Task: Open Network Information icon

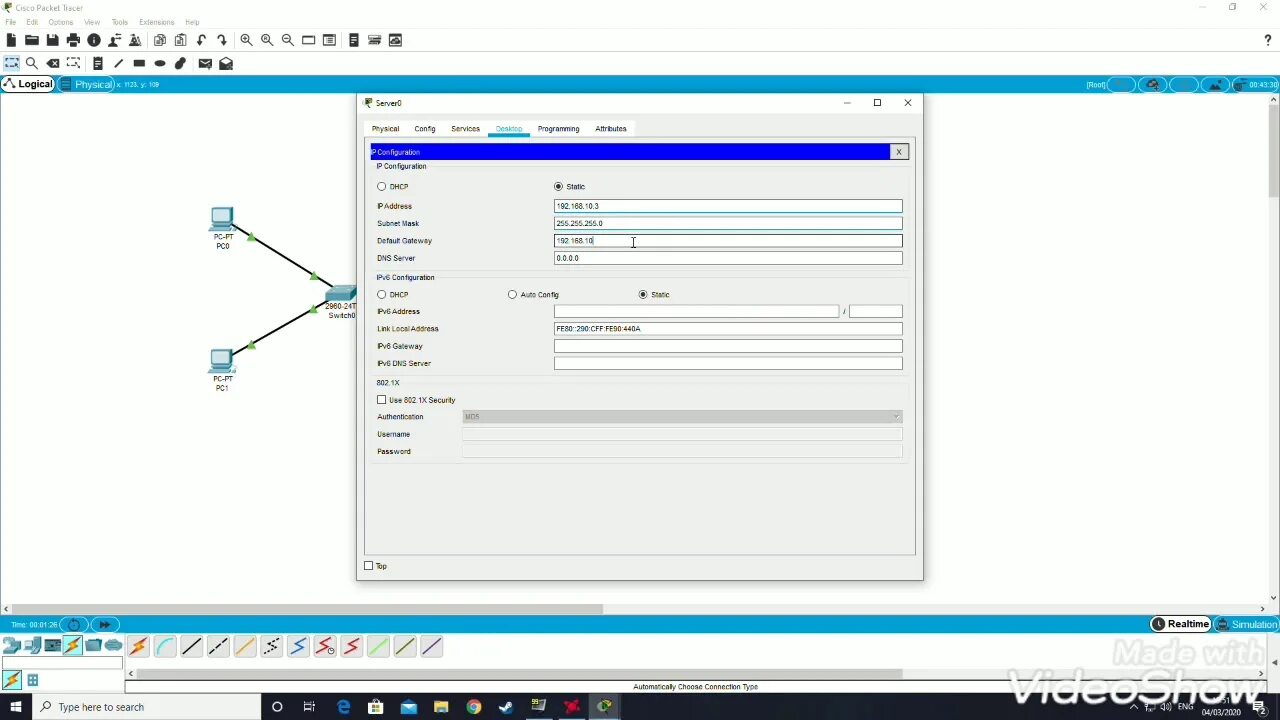Action: 94,40
